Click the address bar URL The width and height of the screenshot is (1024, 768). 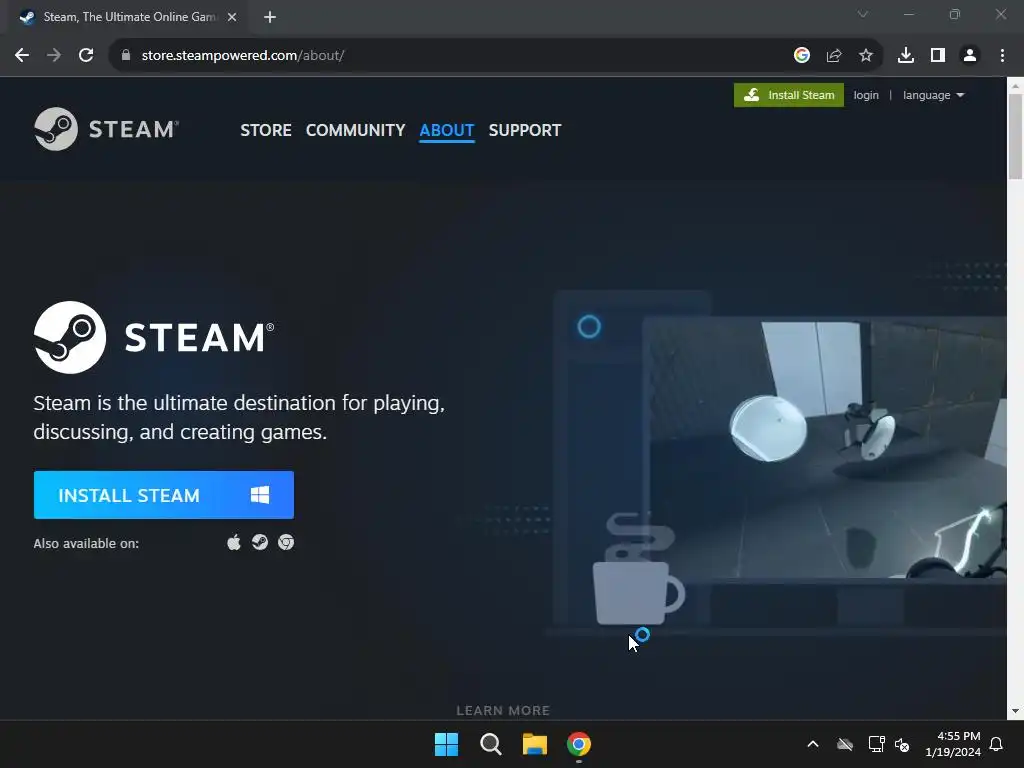(243, 56)
